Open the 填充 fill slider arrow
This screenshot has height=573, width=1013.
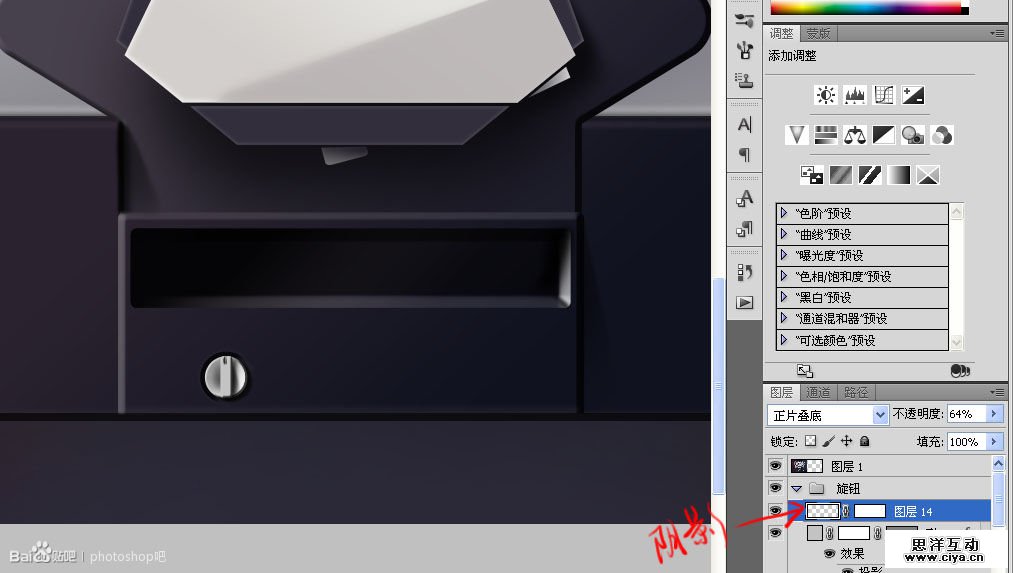[x=994, y=442]
